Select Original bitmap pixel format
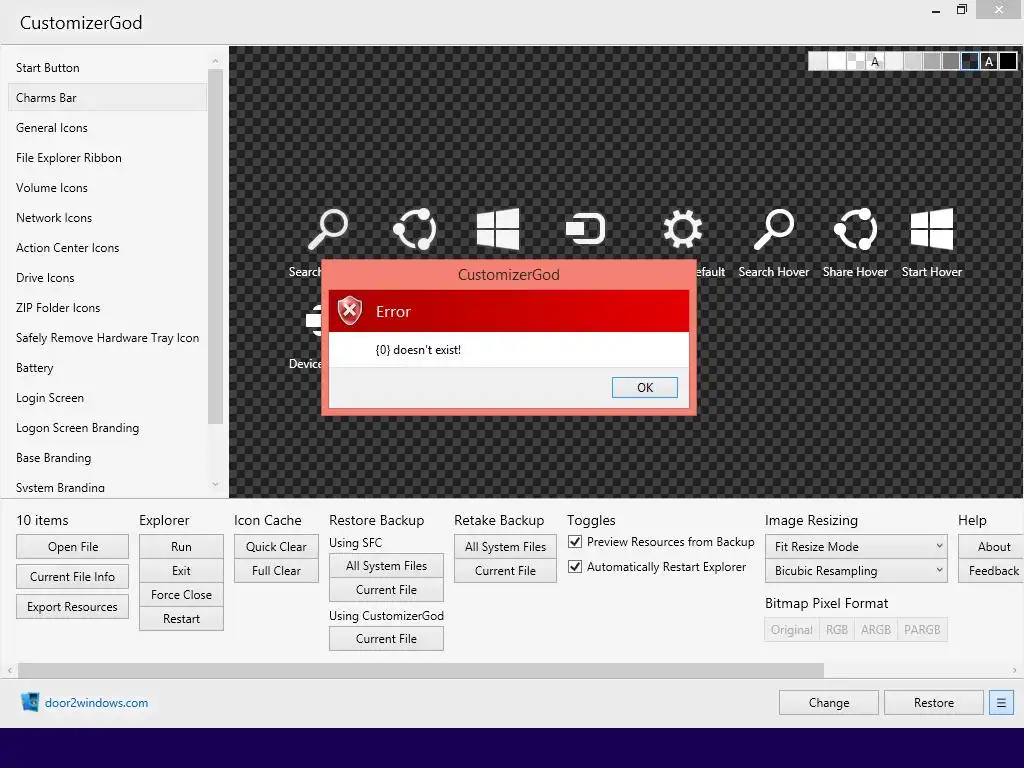Viewport: 1024px width, 768px height. click(792, 630)
